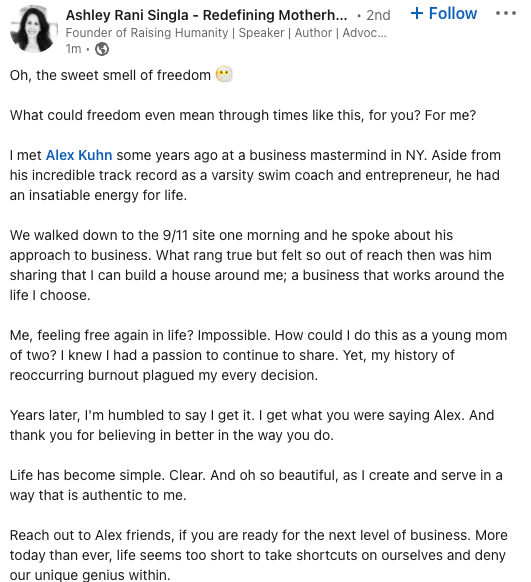Click the business mastermind in NY paragraph
Image resolution: width=531 pixels, height=582 pixels.
(x=255, y=175)
